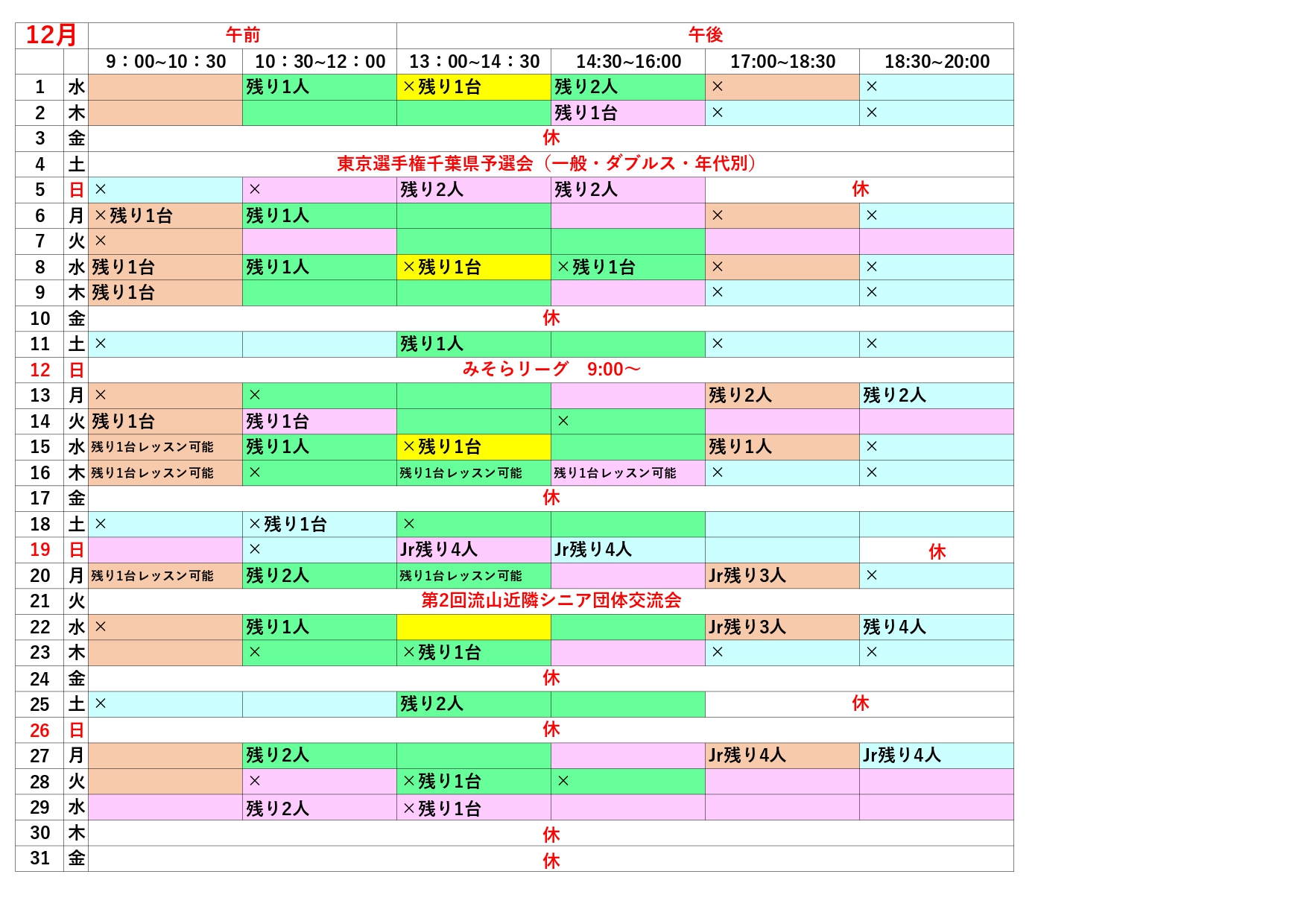Click the 10:30~12:00 time column header

point(320,62)
